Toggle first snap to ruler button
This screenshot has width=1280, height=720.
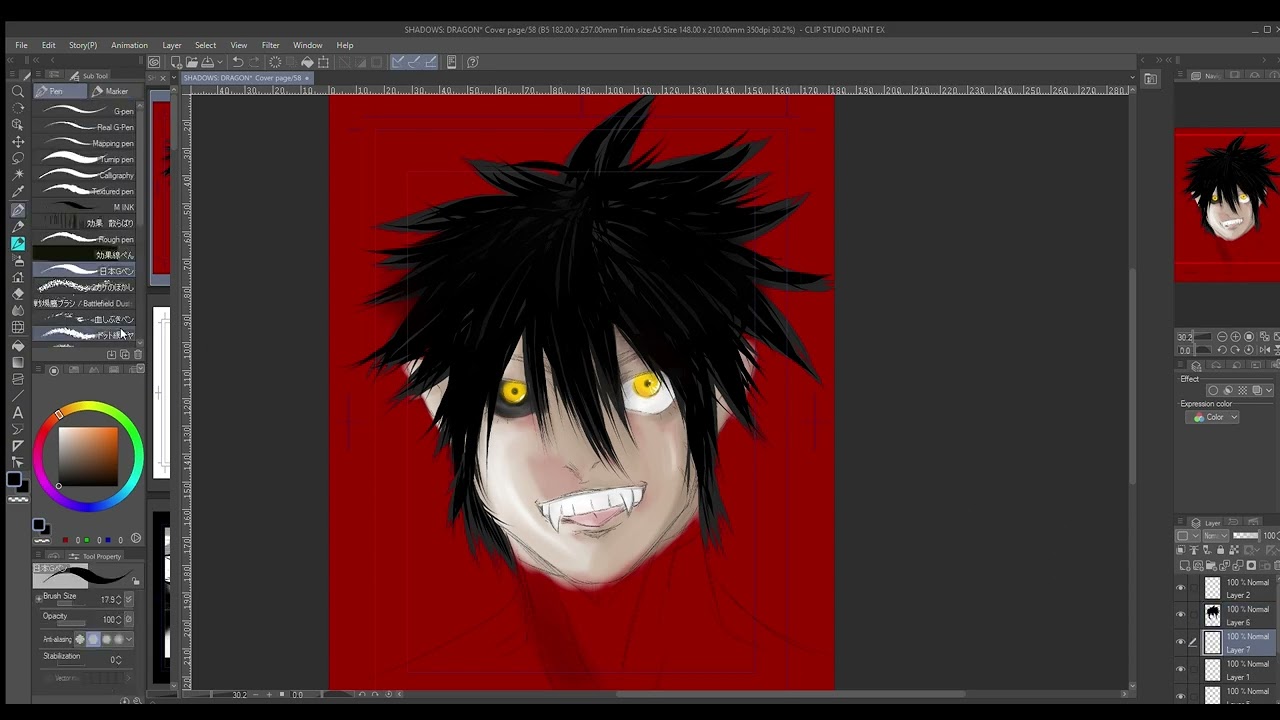coord(398,62)
